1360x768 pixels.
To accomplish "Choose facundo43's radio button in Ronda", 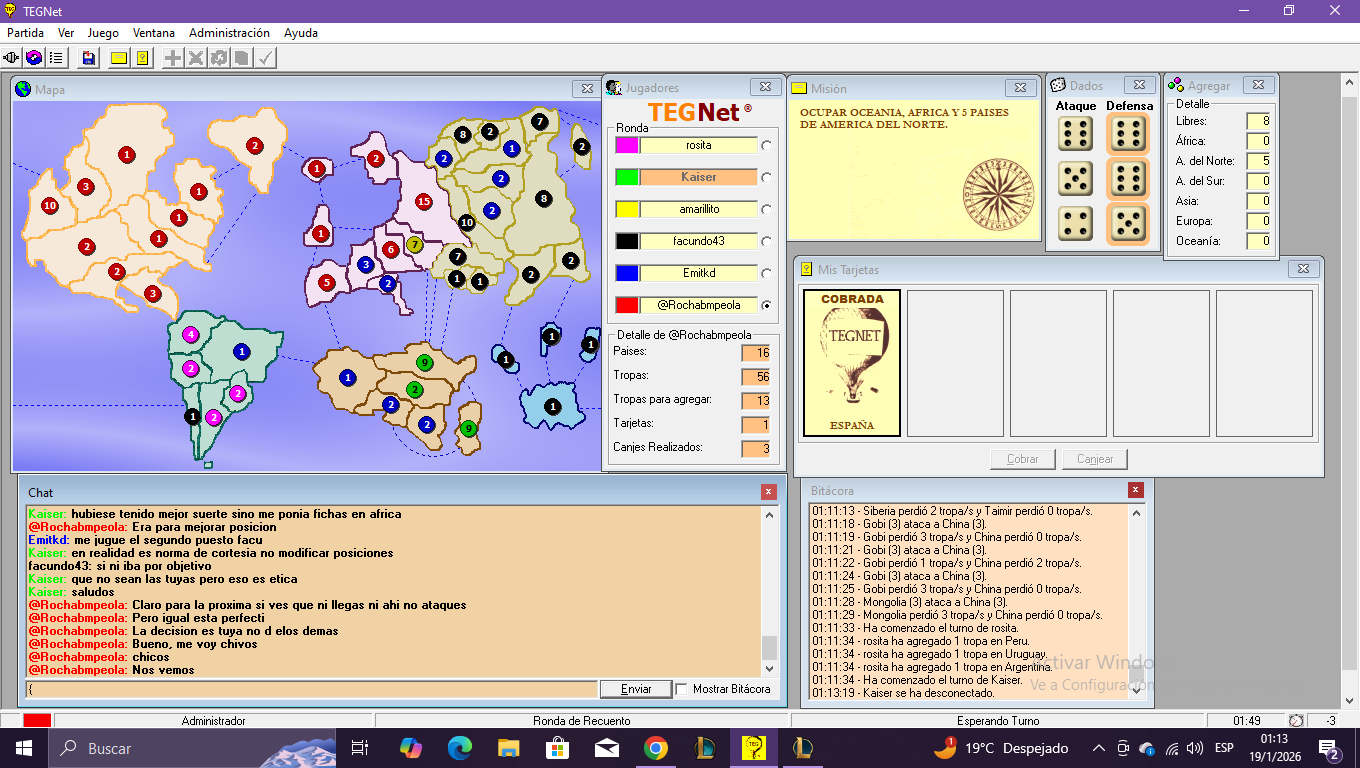I will tap(767, 241).
